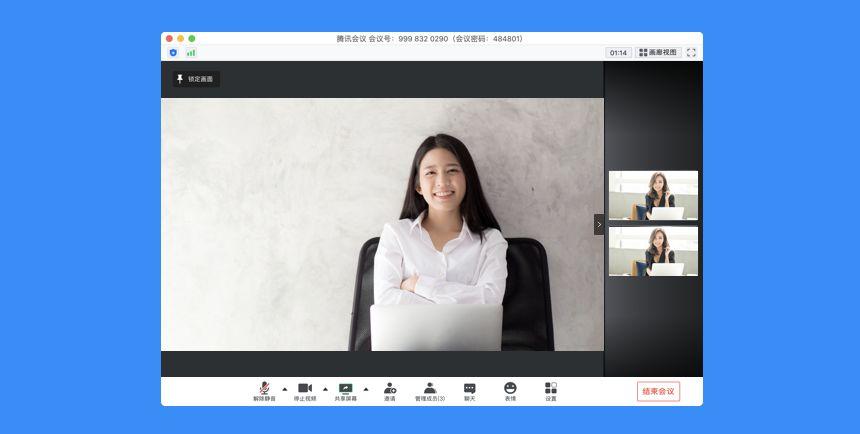Open share screen options arrow
Image resolution: width=860 pixels, height=434 pixels.
[x=366, y=389]
